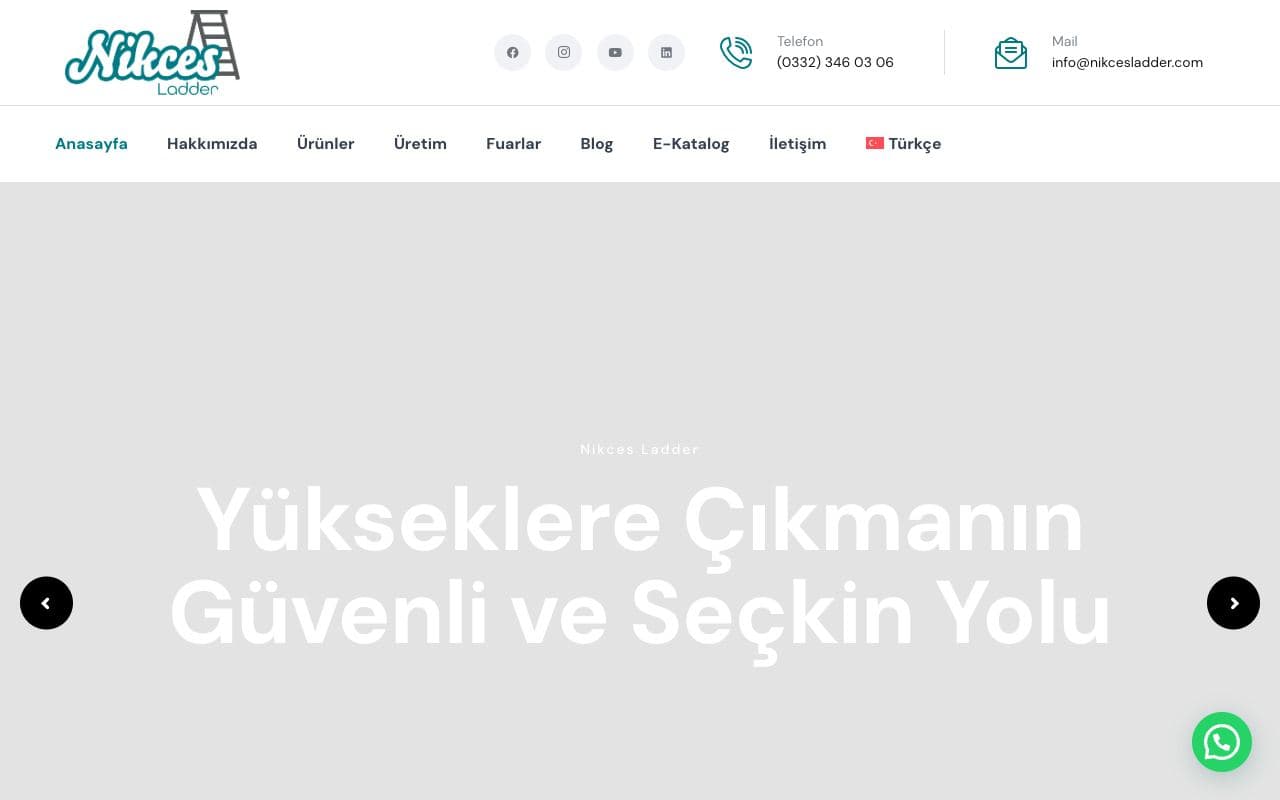
Task: Click the 'Telefon' label
Action: pyautogui.click(x=800, y=41)
